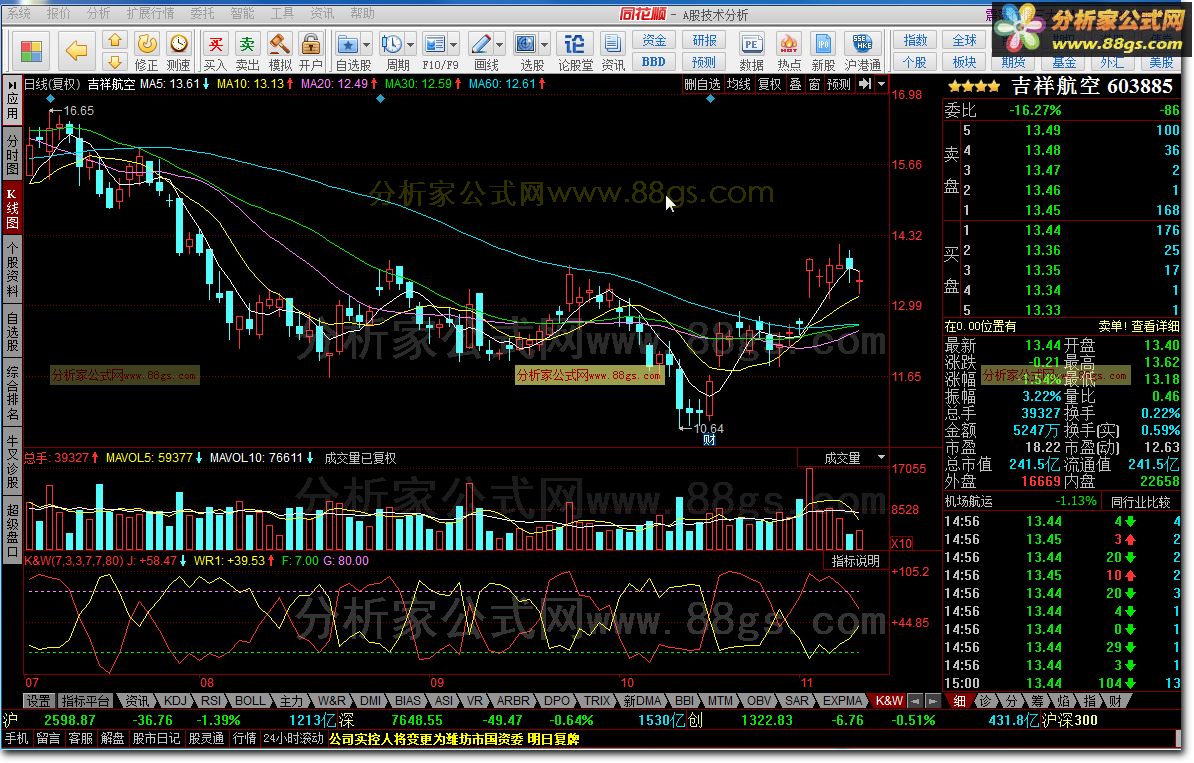Screen dimensions: 1194x763
Task: Open dropdown arrow next to F10/F9
Action: pos(454,44)
